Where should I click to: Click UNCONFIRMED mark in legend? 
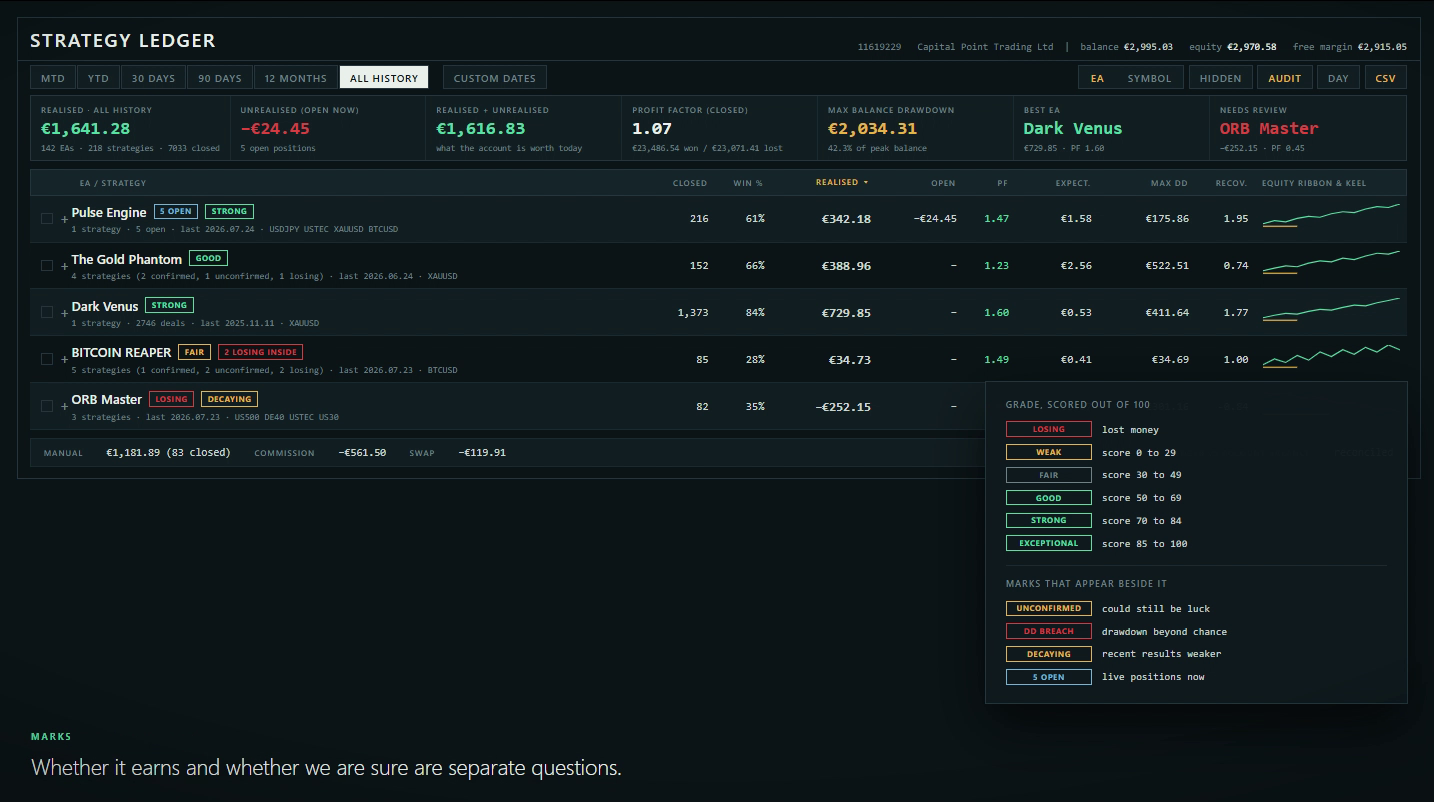1048,608
